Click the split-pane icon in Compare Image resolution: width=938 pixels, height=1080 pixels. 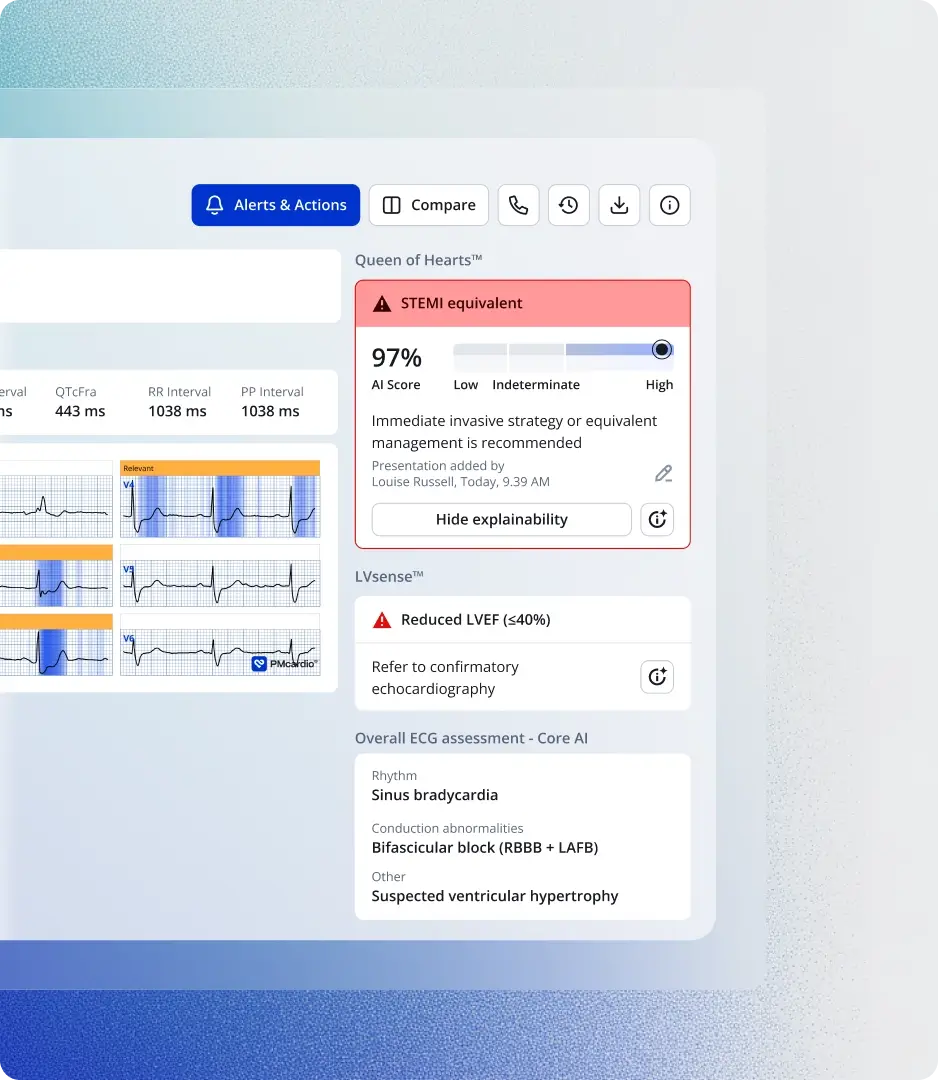click(391, 205)
